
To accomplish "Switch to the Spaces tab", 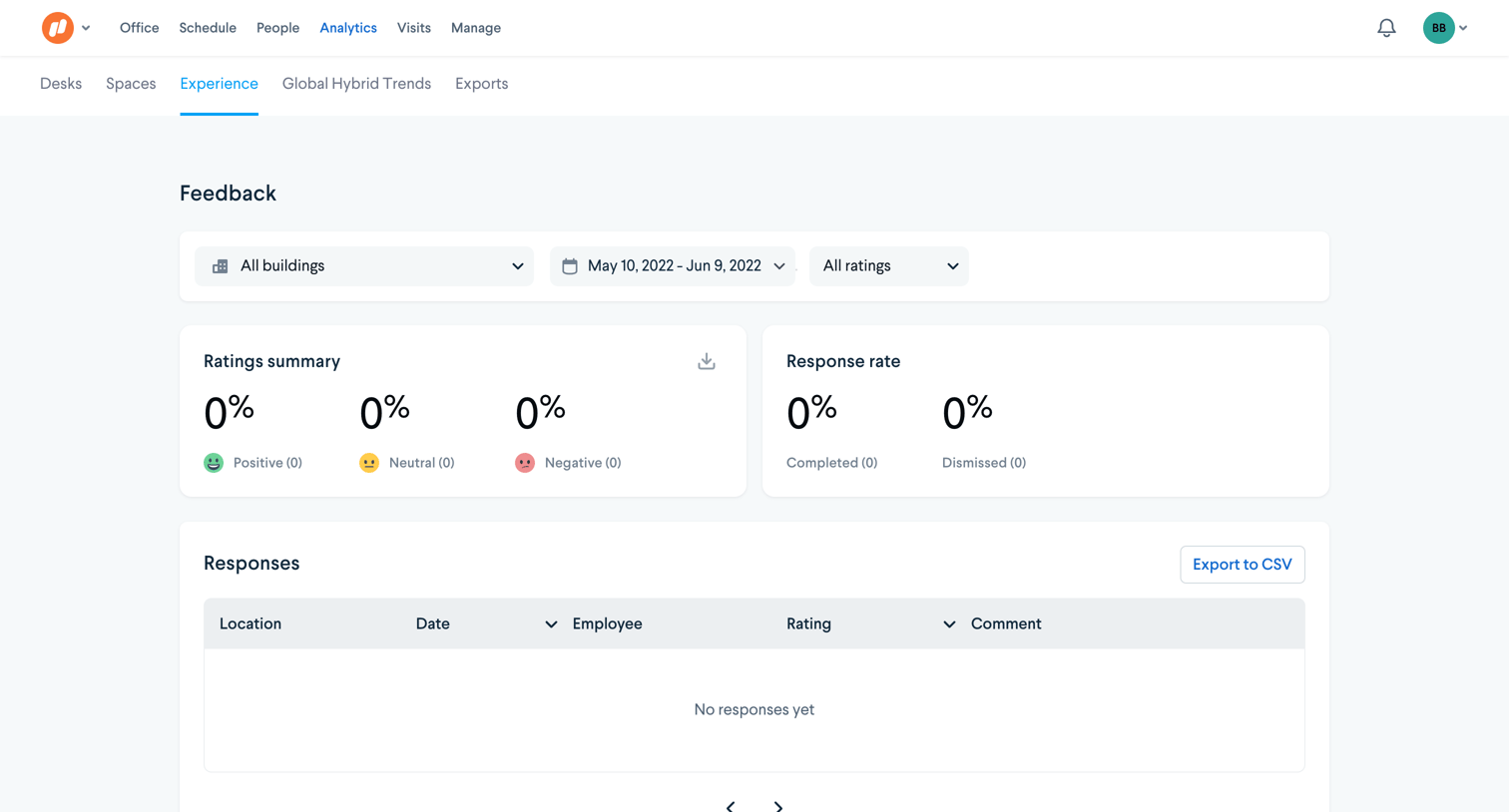I will click(x=131, y=84).
